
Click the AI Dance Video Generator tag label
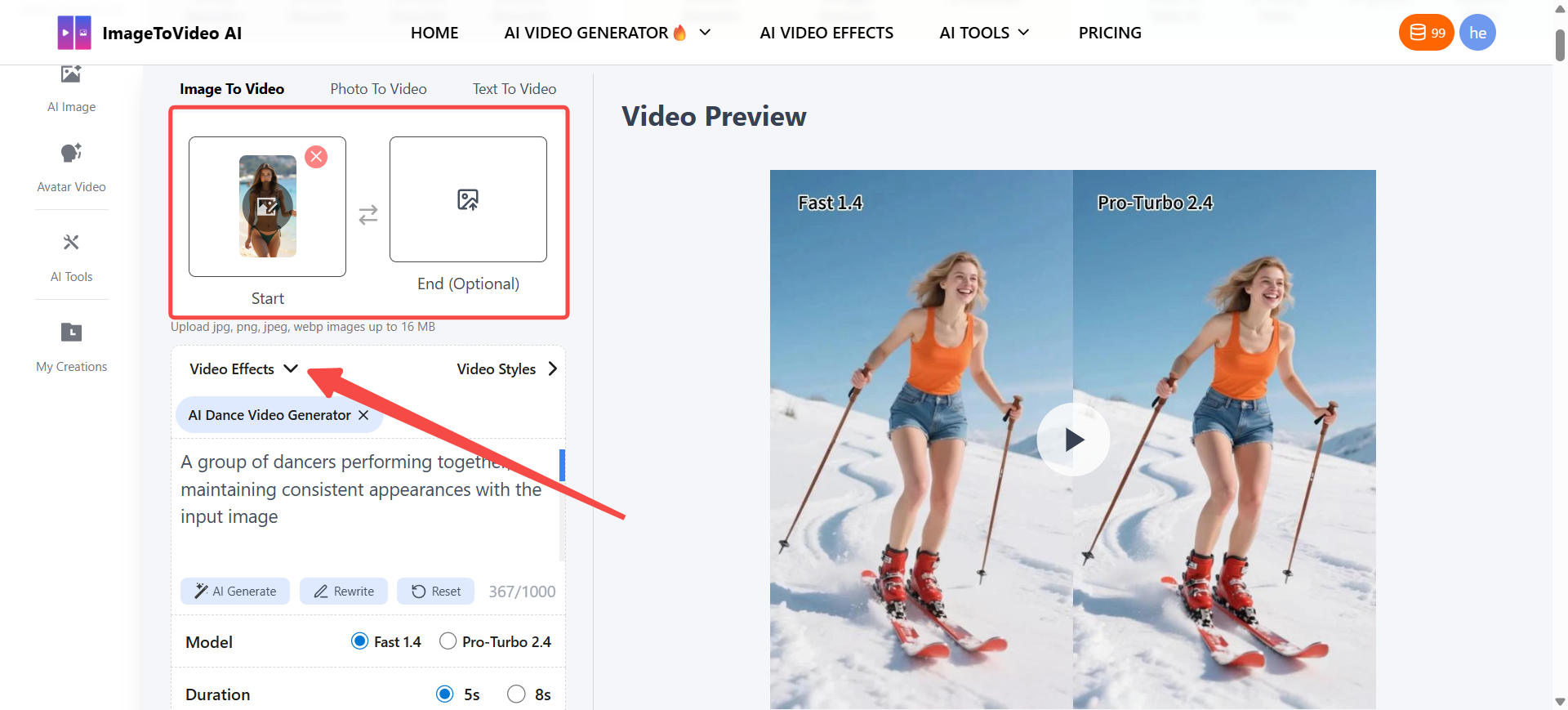point(269,415)
